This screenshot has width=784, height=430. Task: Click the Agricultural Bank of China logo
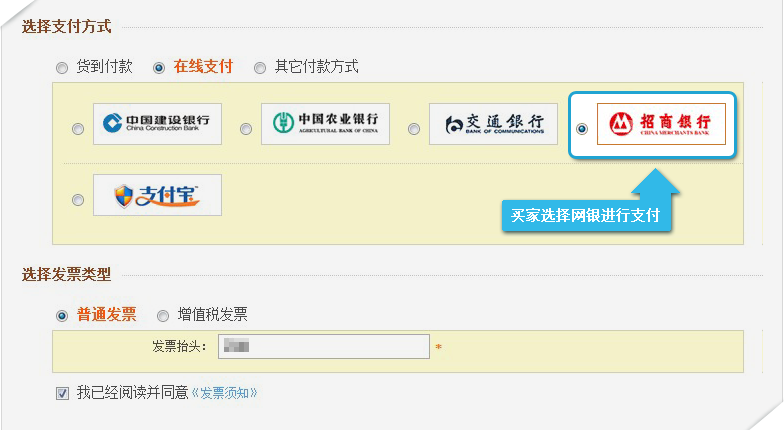326,124
